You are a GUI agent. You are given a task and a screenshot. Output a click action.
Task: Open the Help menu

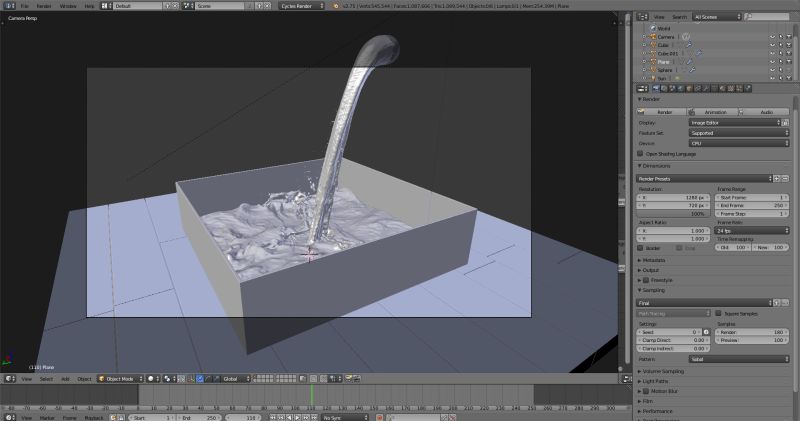89,6
